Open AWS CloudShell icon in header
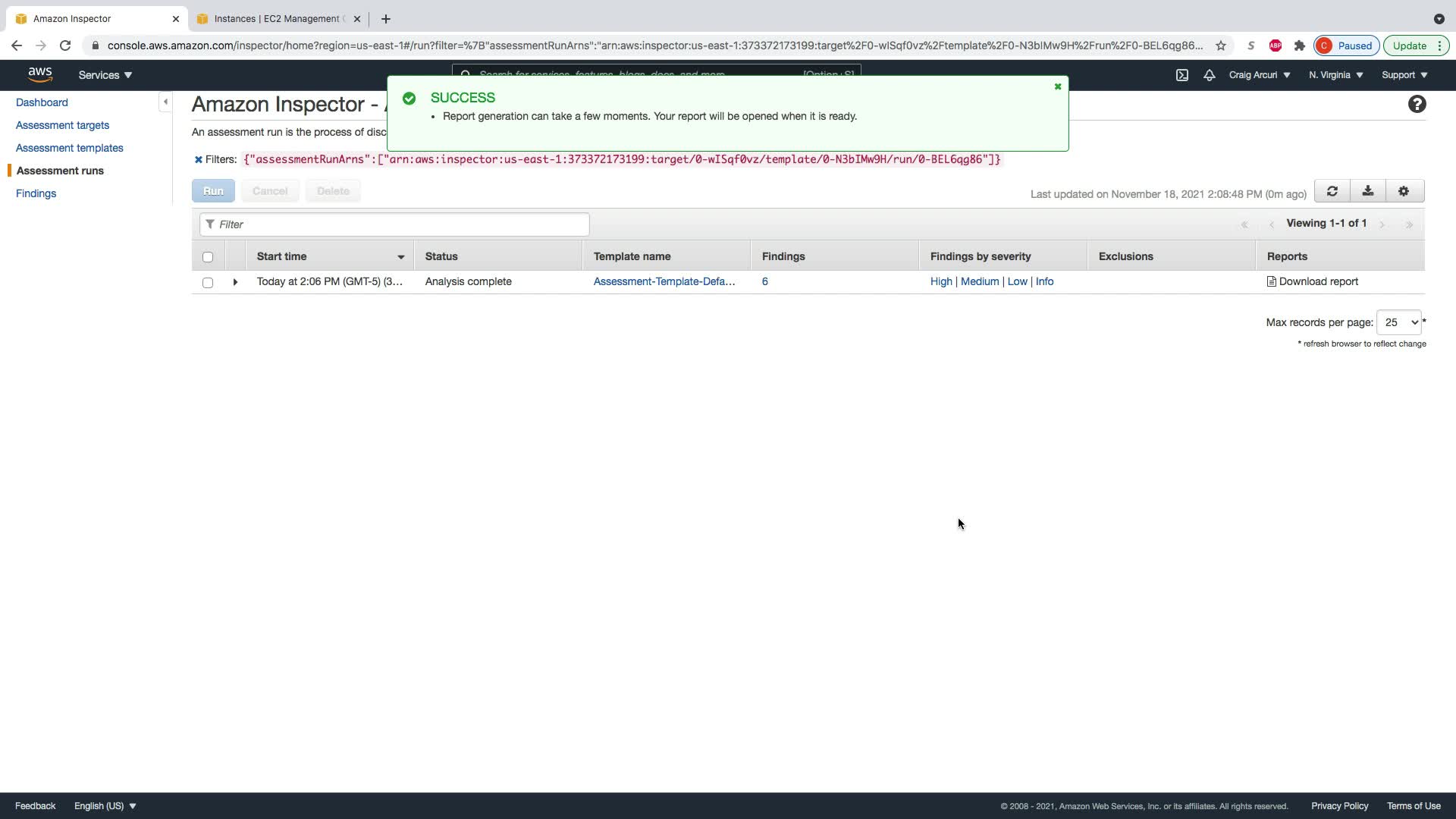Image resolution: width=1456 pixels, height=819 pixels. point(1181,75)
